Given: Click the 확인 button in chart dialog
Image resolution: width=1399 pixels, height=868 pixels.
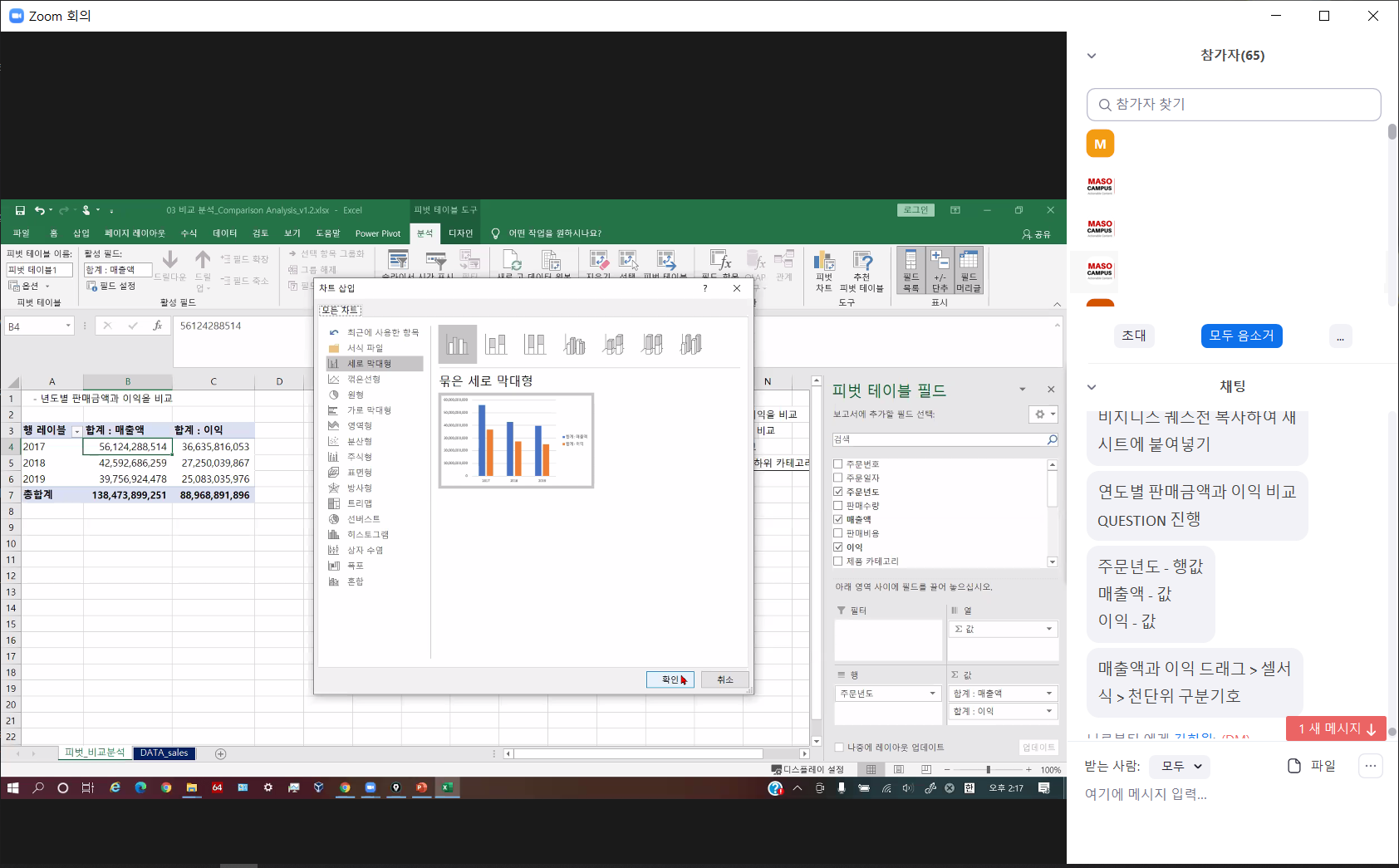Looking at the screenshot, I should (670, 679).
